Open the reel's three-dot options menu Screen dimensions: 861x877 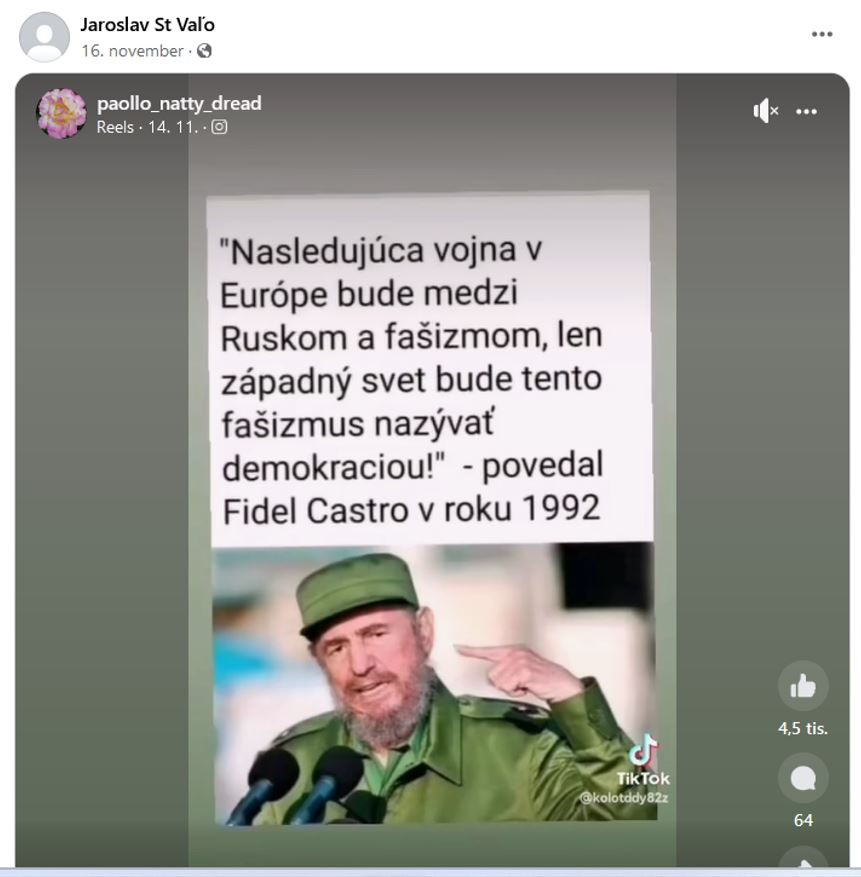point(806,111)
